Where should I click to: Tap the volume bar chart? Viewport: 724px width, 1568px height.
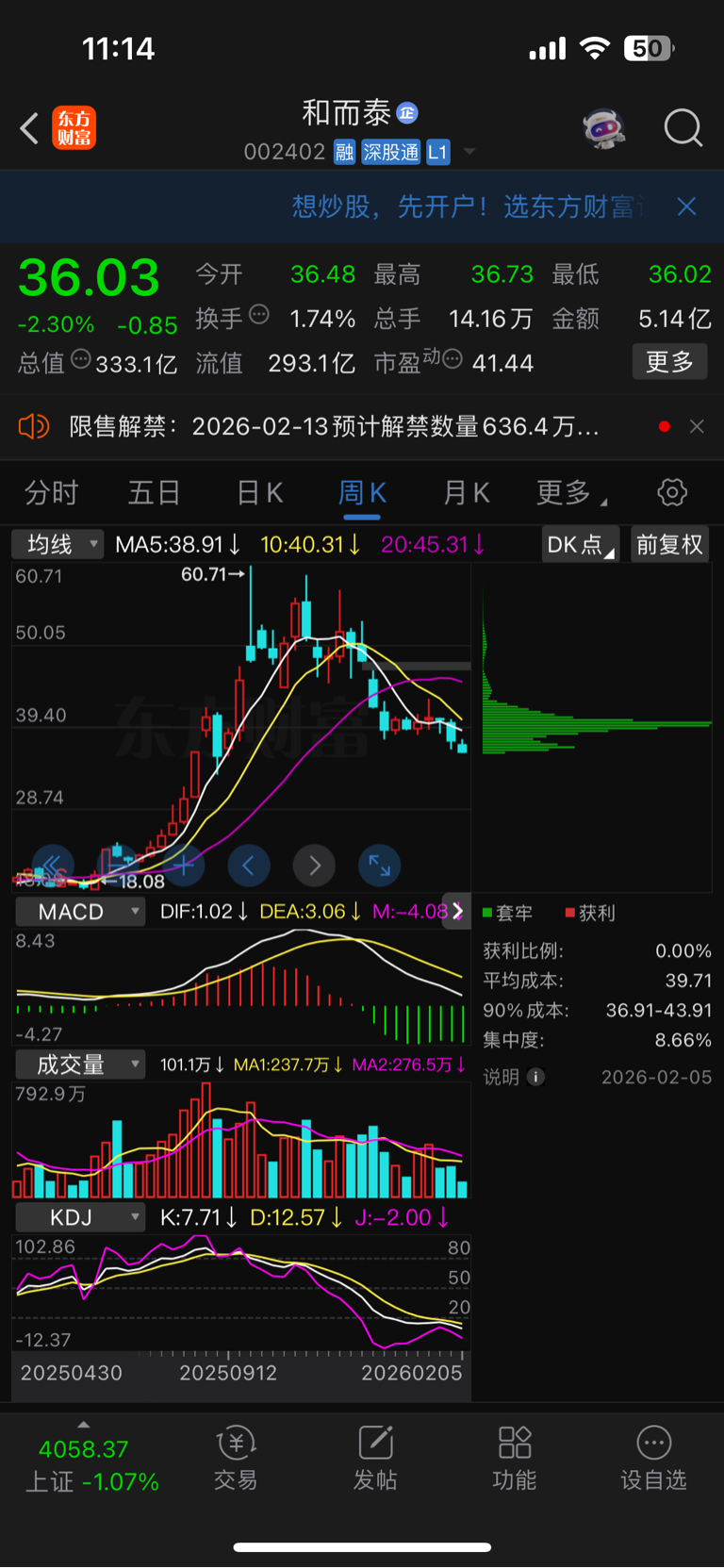[241, 1140]
